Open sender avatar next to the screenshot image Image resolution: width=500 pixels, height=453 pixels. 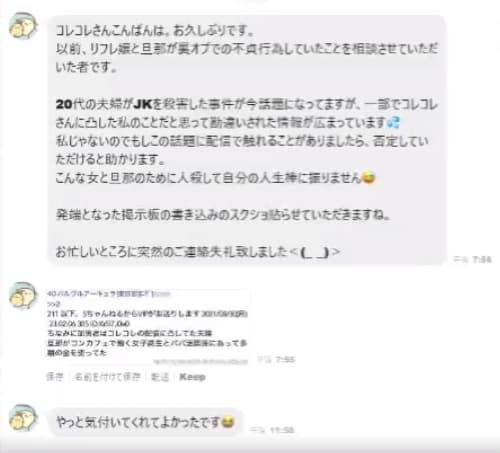(x=23, y=296)
